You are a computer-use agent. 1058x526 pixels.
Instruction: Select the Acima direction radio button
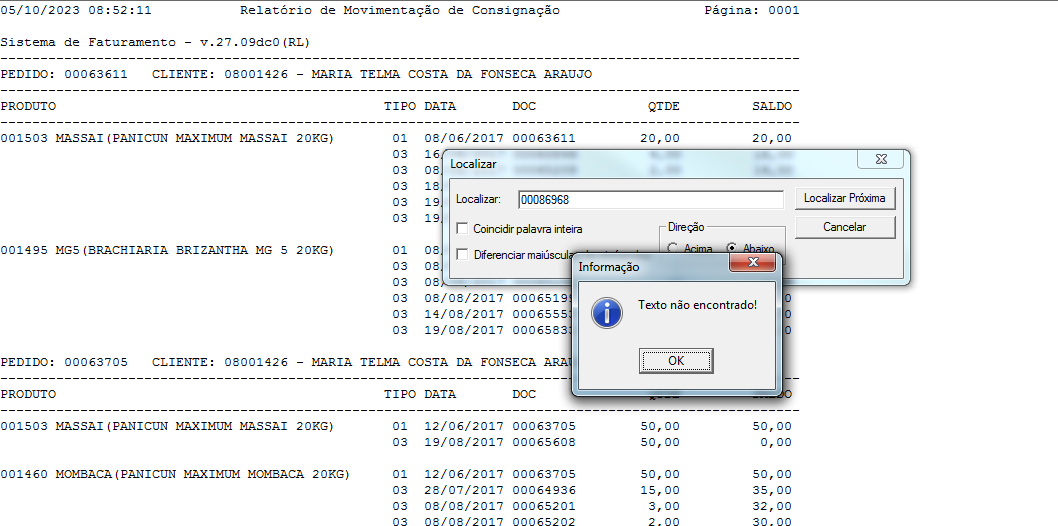click(x=672, y=248)
